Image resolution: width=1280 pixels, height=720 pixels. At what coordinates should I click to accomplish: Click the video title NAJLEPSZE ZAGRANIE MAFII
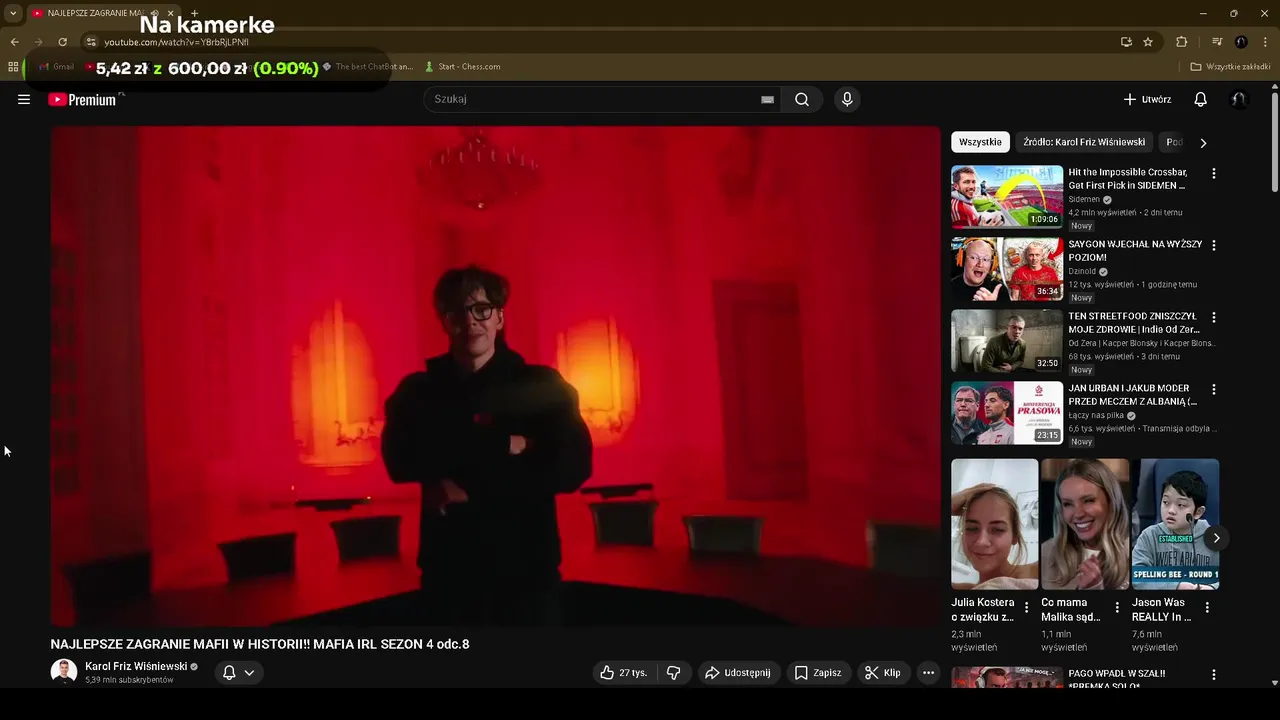[x=260, y=644]
